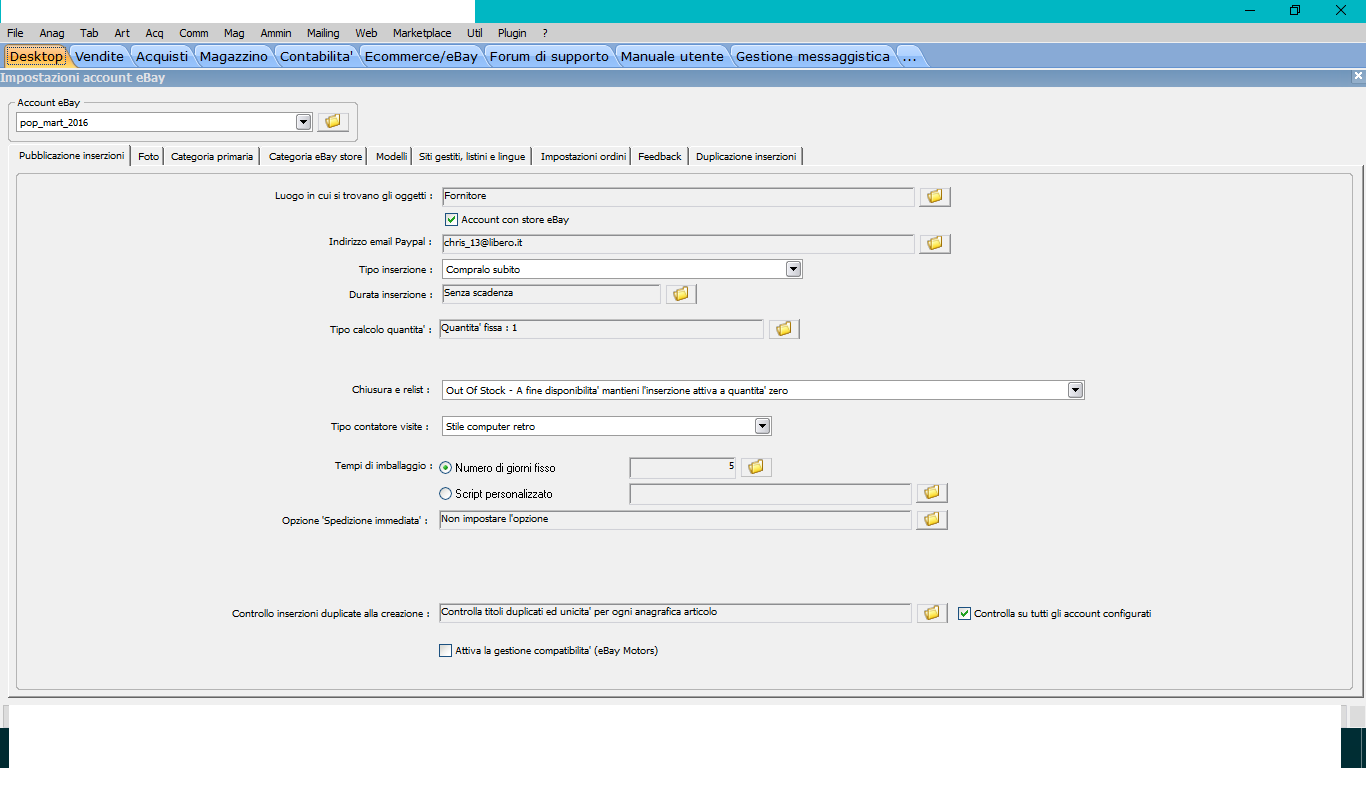Open the Plugin menu

[512, 33]
